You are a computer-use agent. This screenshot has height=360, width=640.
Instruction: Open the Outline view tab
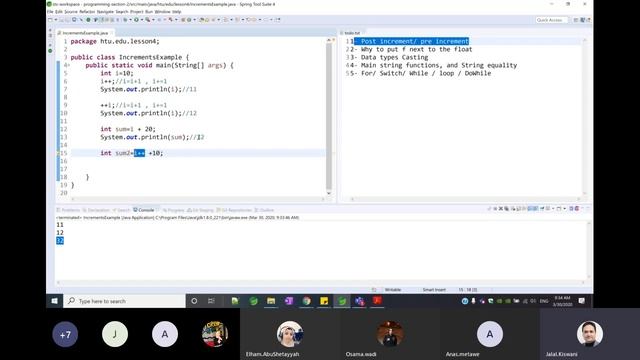(x=265, y=210)
